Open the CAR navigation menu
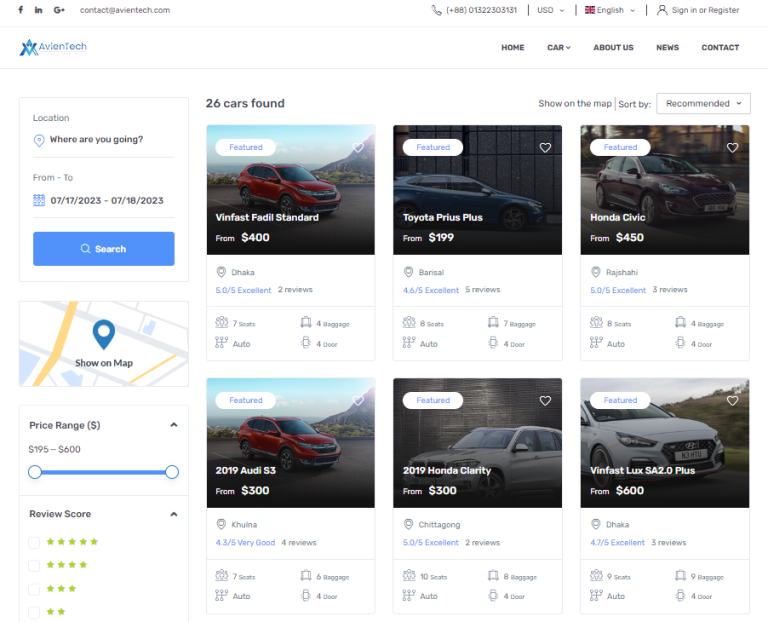Screen dimensions: 768x622 [x=559, y=47]
